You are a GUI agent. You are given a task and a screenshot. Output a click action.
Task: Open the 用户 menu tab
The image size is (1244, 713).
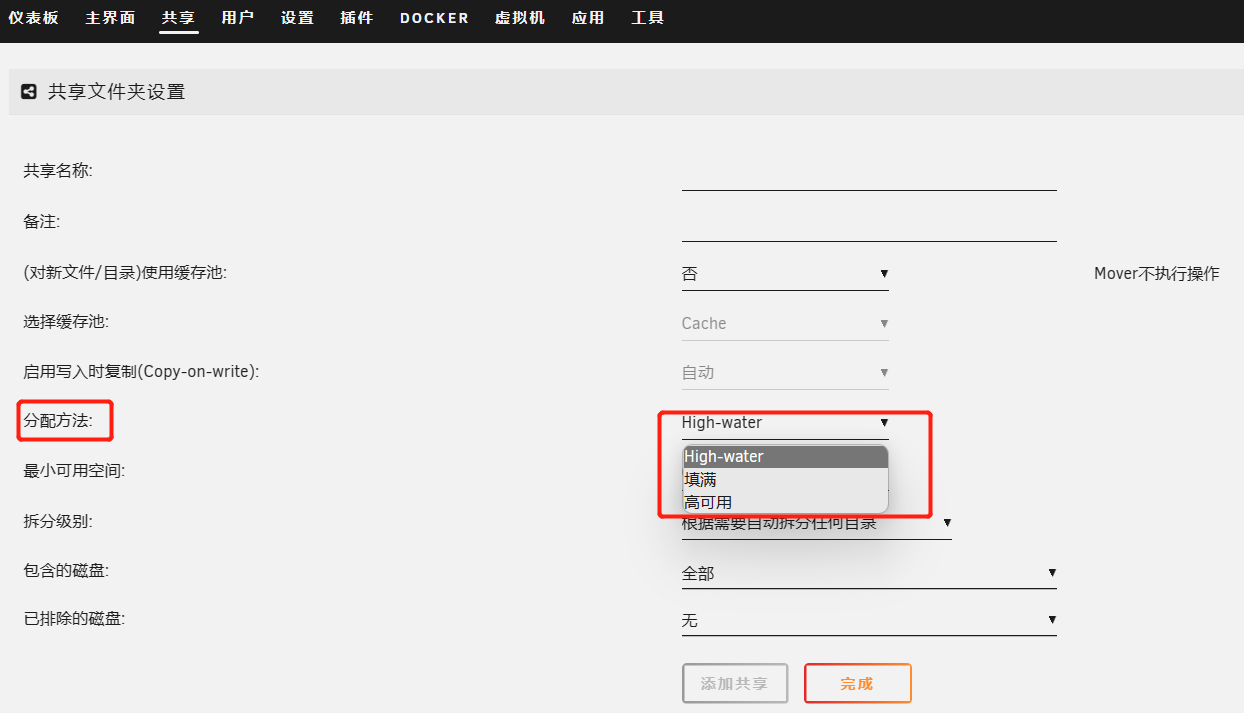pos(238,18)
